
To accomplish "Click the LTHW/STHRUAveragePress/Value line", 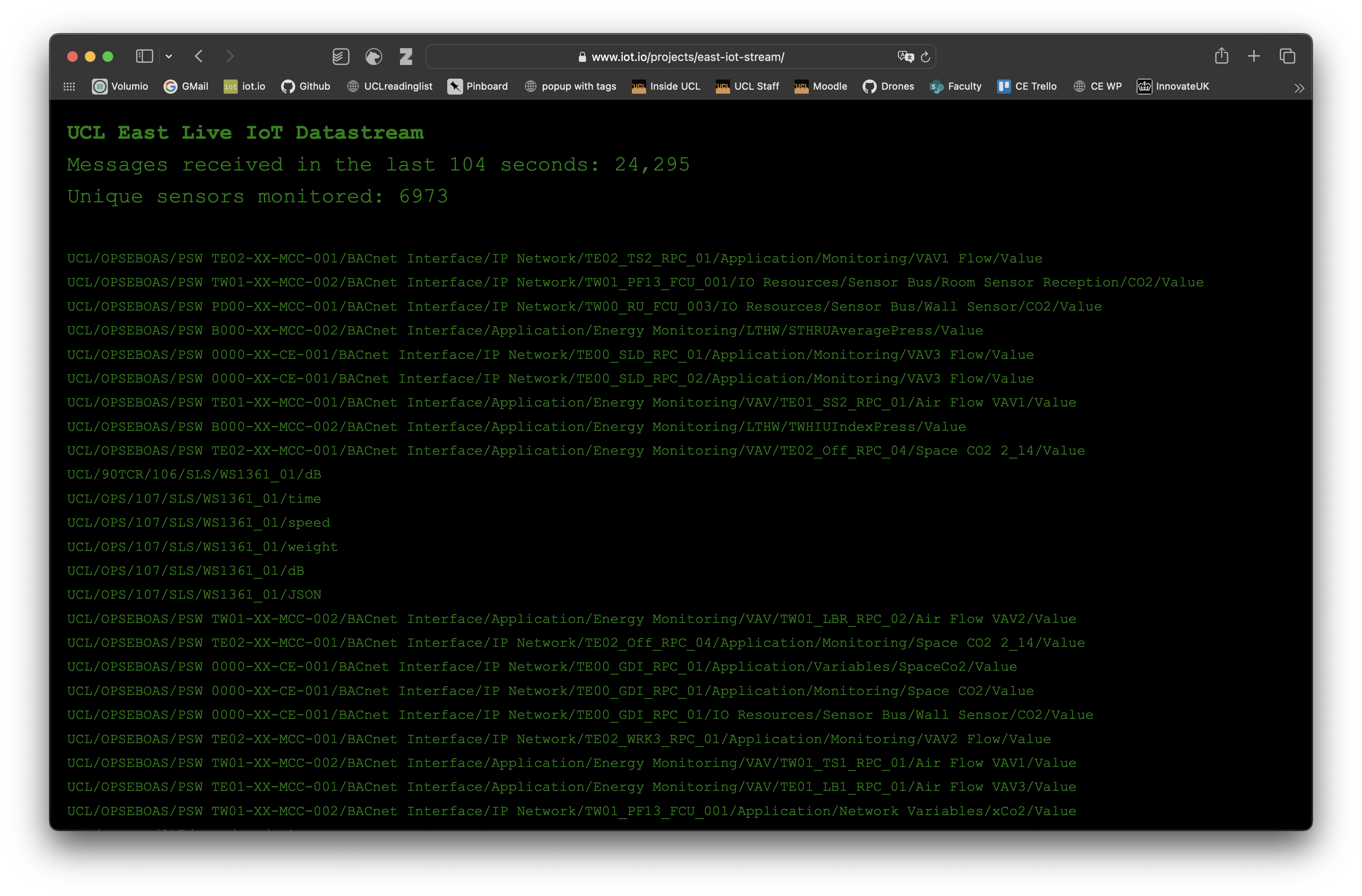I will coord(525,331).
